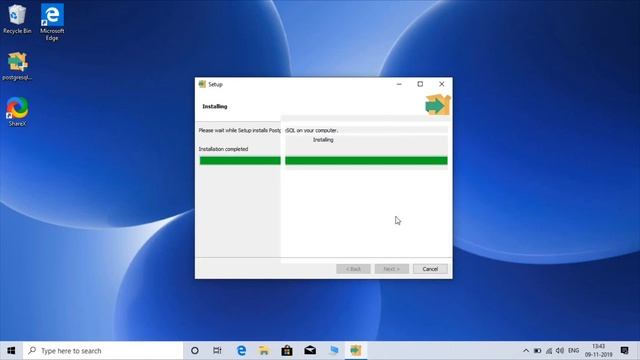Click the blue taskbar app next to Mail
This screenshot has width=640, height=360.
(x=333, y=351)
